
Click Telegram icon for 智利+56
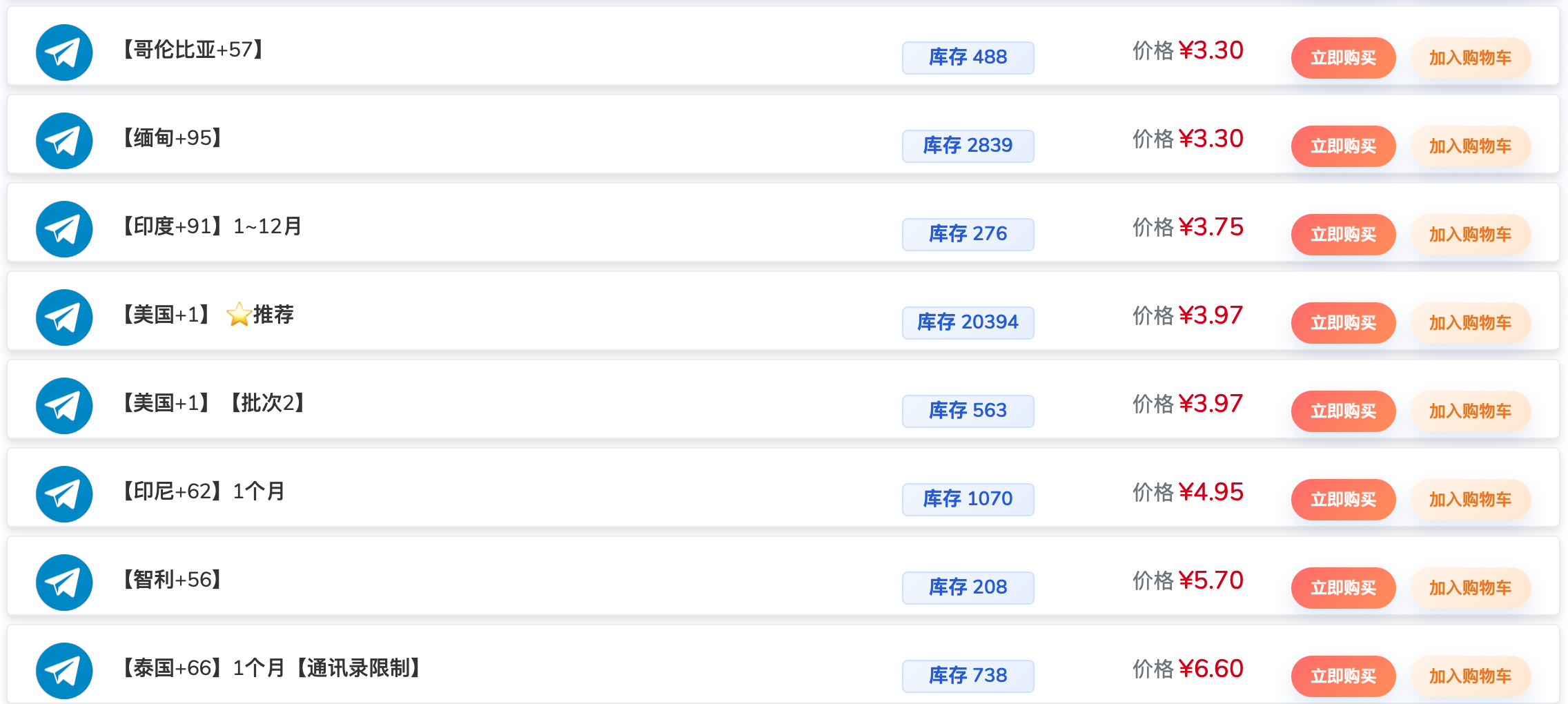pyautogui.click(x=64, y=583)
